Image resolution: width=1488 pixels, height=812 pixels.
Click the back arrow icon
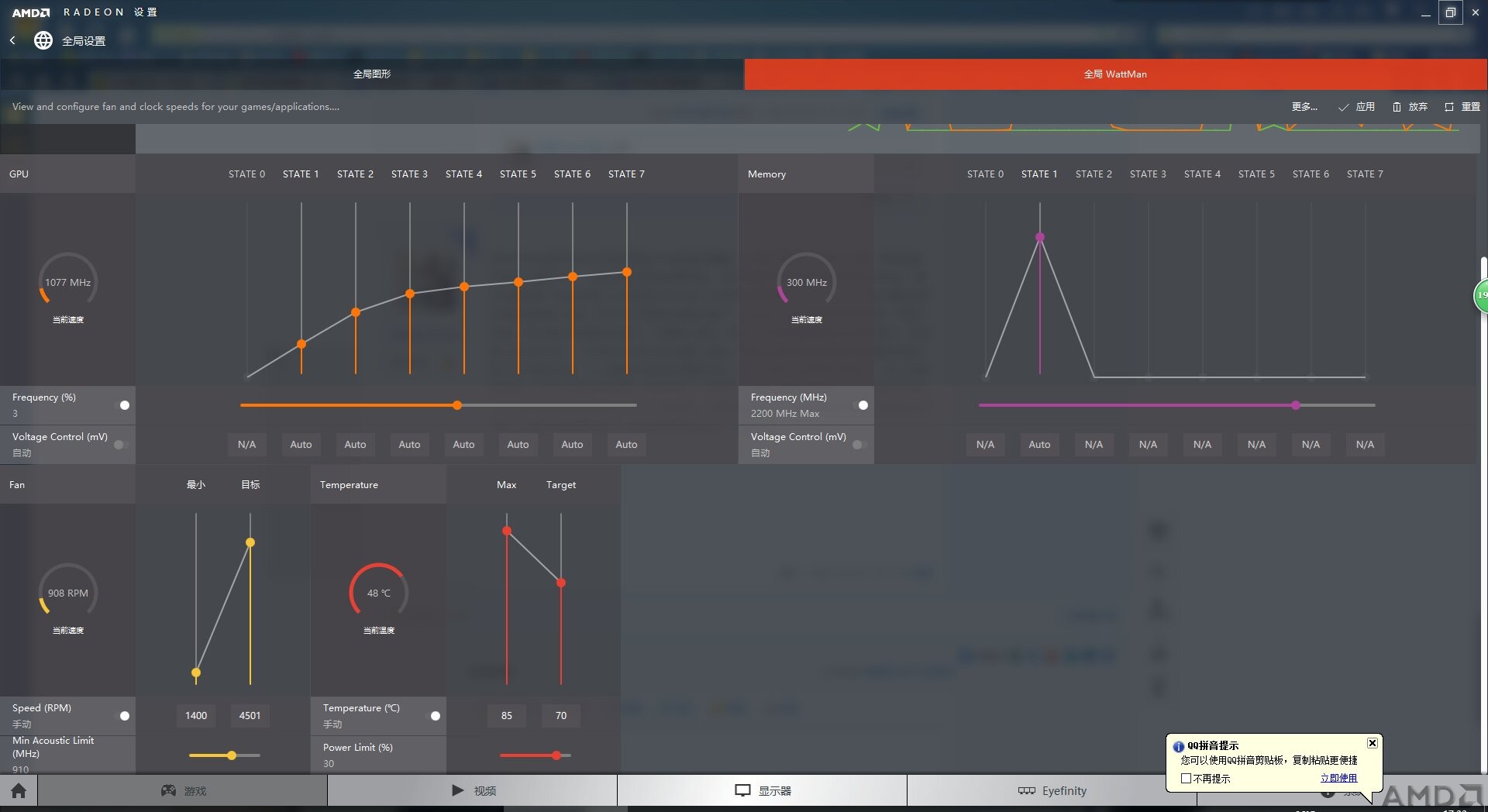12,40
